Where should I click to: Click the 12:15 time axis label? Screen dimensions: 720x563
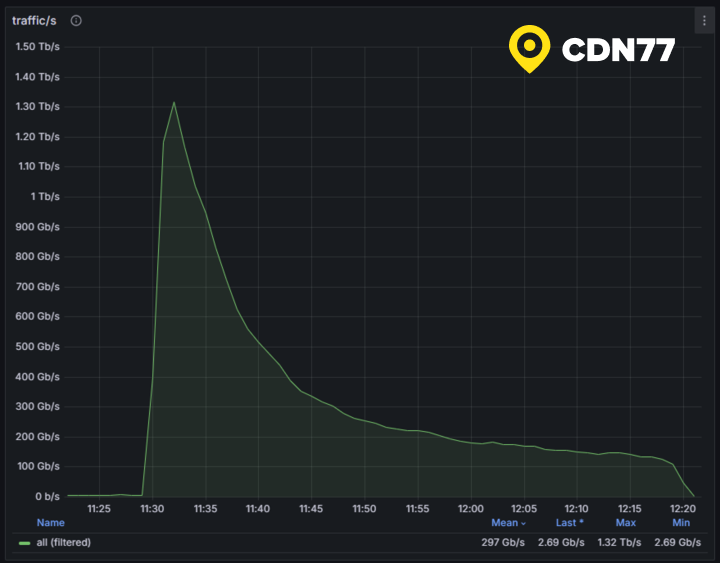(630, 509)
